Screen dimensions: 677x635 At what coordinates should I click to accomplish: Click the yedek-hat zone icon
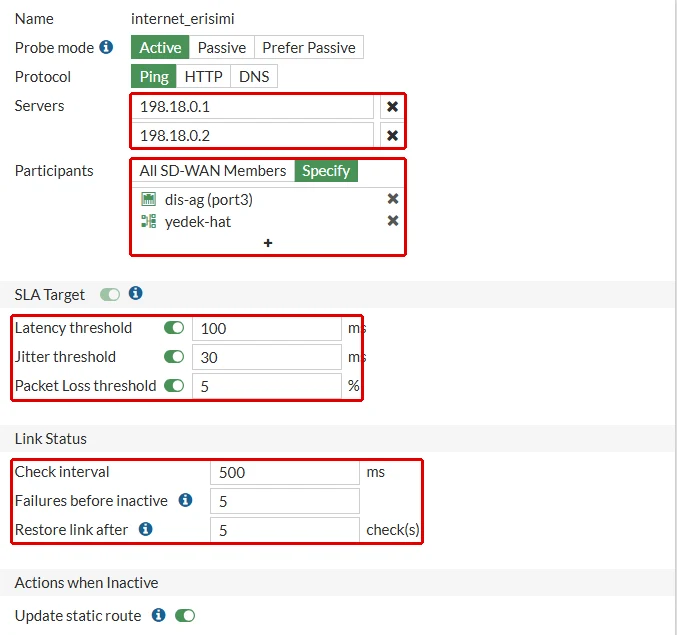(149, 221)
